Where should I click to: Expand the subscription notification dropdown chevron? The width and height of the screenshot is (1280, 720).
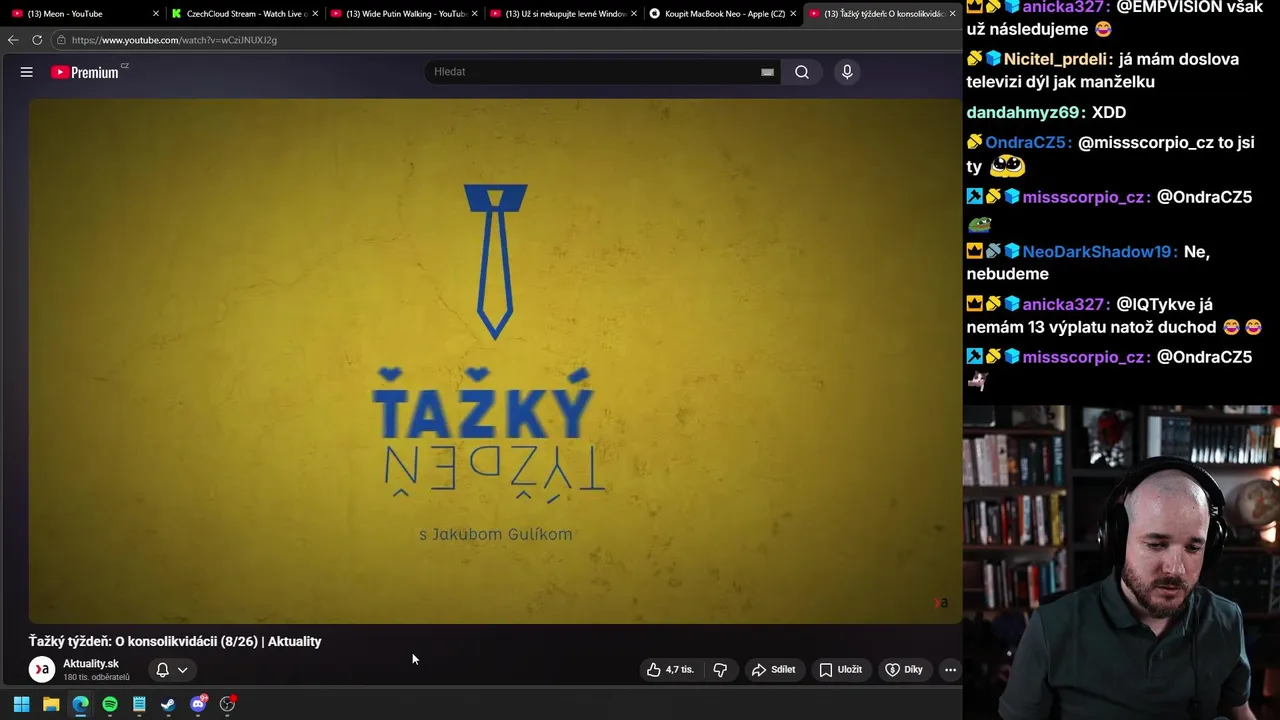182,670
